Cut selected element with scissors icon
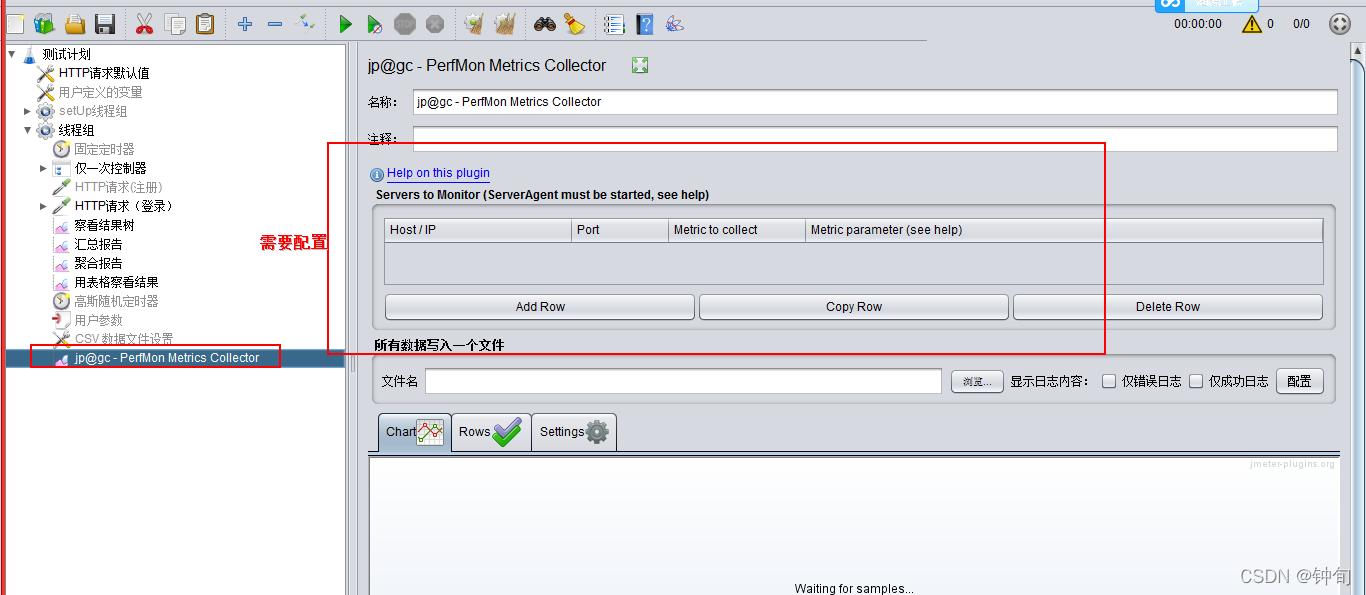The height and width of the screenshot is (595, 1366). coord(144,23)
